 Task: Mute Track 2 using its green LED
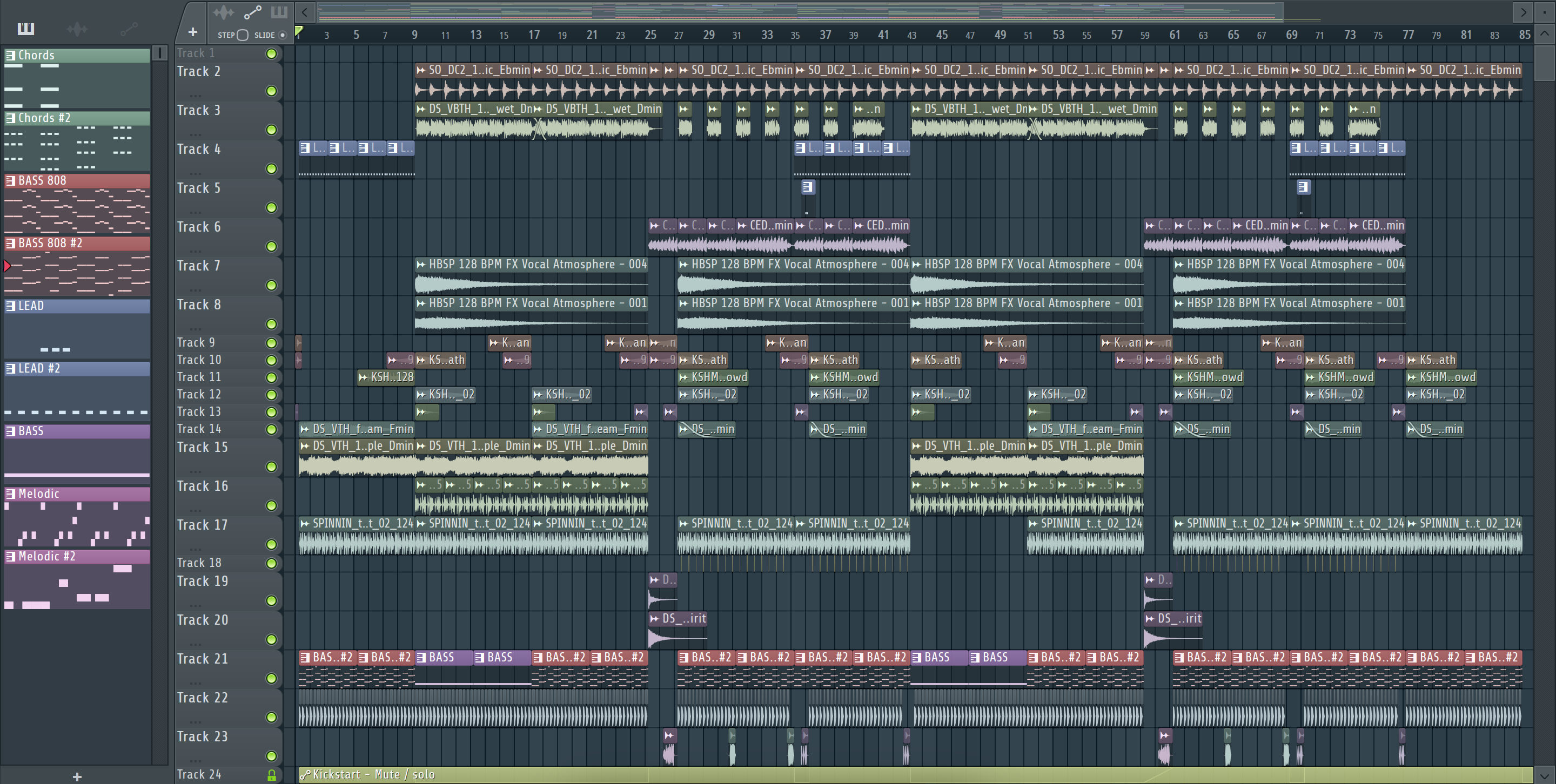point(272,91)
